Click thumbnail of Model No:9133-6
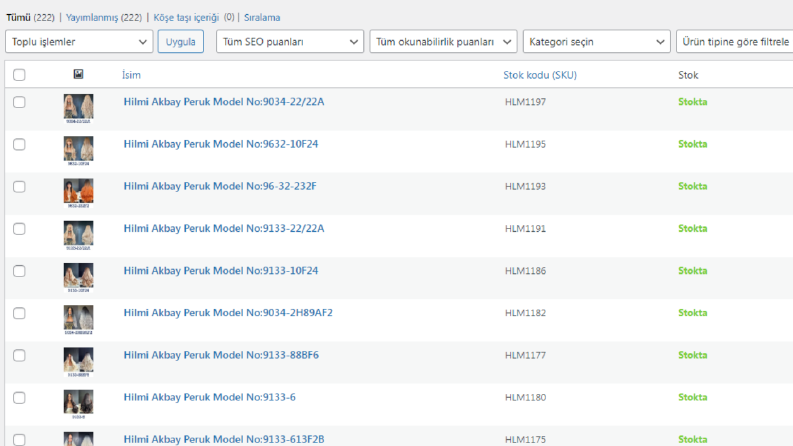Screen dimensions: 793x446 [78, 404]
